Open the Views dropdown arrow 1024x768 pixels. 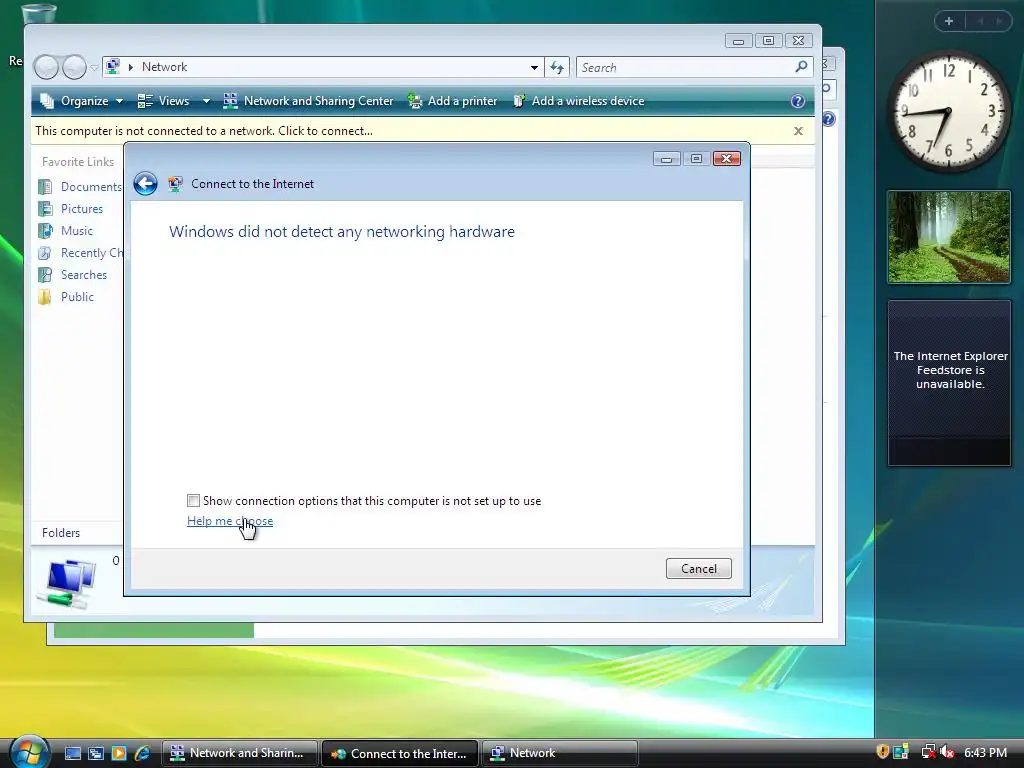coord(206,101)
